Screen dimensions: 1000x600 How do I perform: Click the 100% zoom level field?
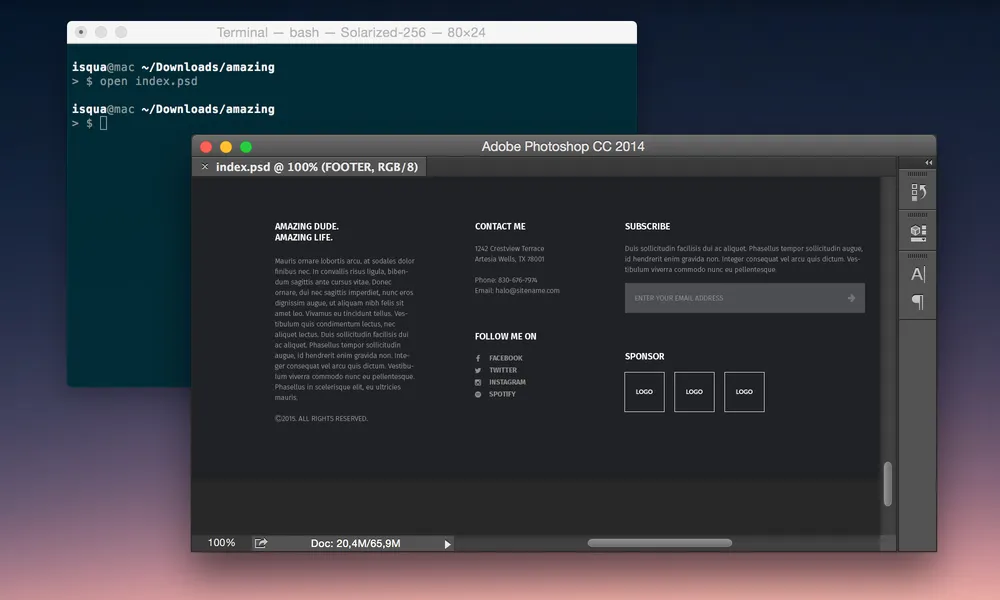tap(221, 543)
